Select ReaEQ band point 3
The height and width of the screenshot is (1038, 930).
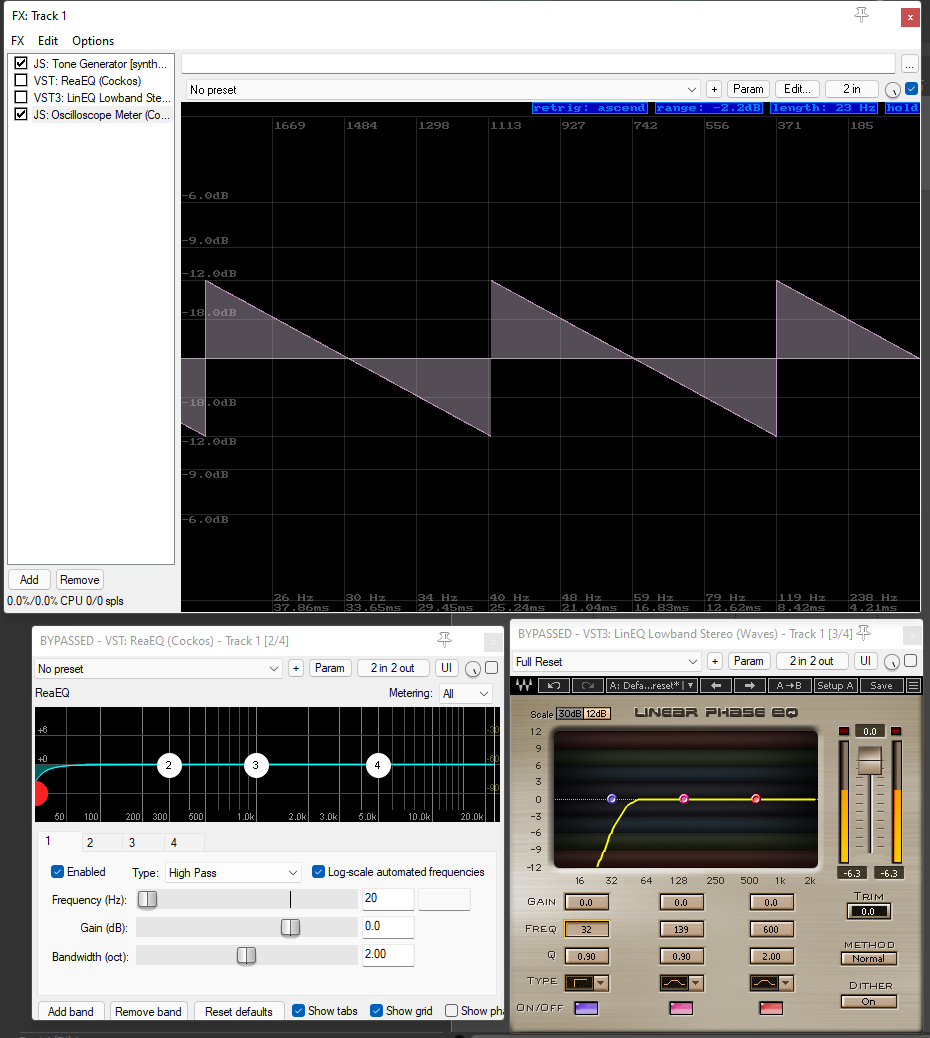click(x=256, y=765)
